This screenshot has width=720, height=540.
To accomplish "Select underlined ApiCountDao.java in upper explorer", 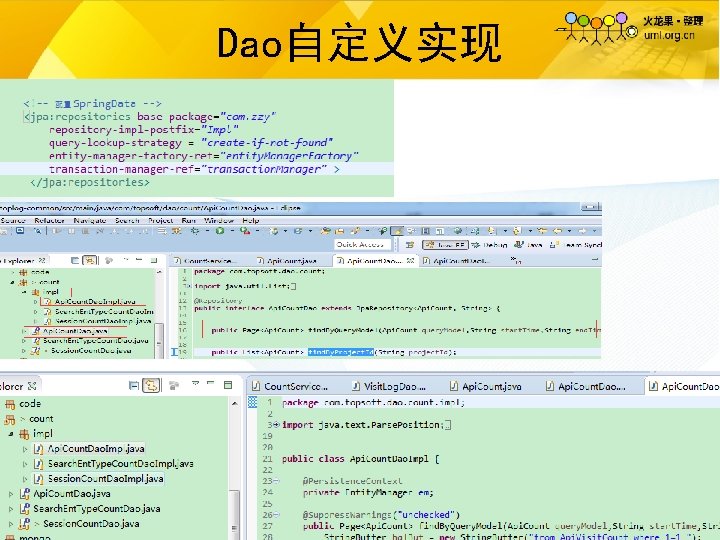I will pyautogui.click(x=75, y=331).
